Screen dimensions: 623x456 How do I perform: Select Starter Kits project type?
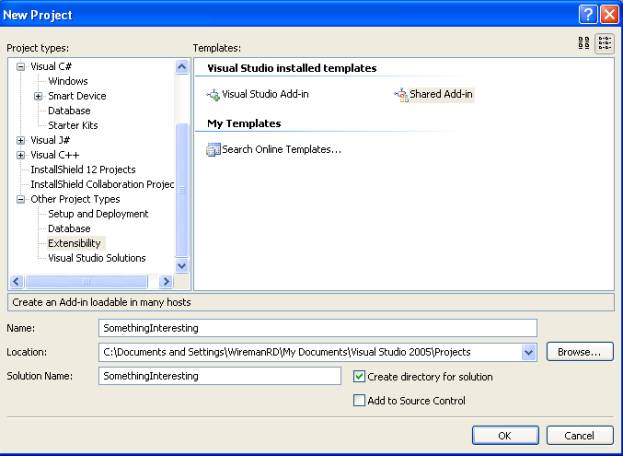pos(73,125)
